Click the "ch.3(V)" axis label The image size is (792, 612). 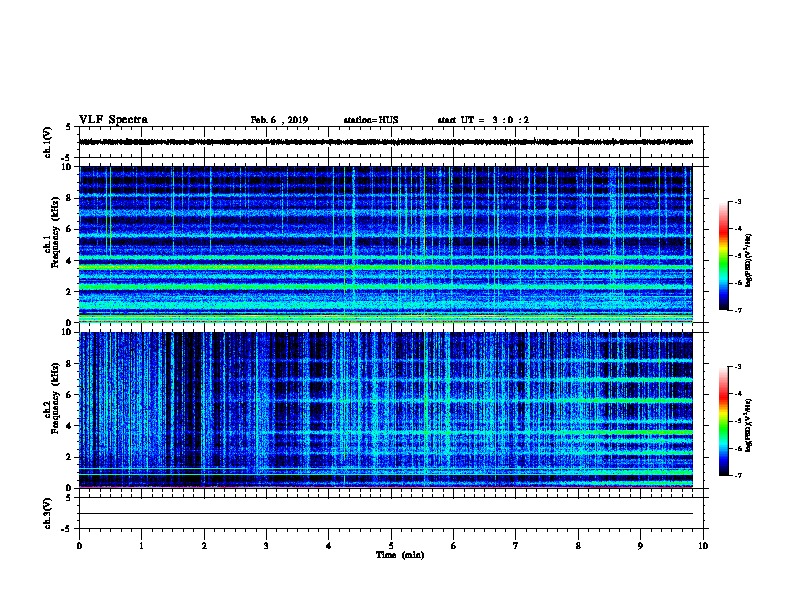point(47,513)
